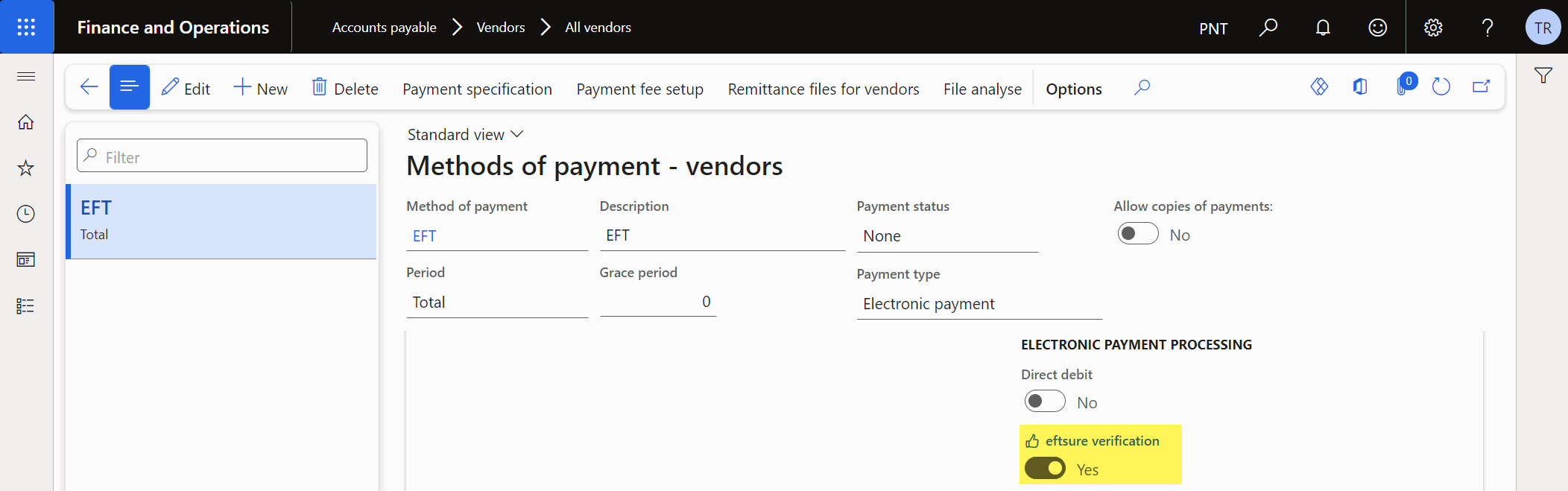The width and height of the screenshot is (1568, 491).
Task: Open the app launcher waffle menu
Action: [26, 27]
